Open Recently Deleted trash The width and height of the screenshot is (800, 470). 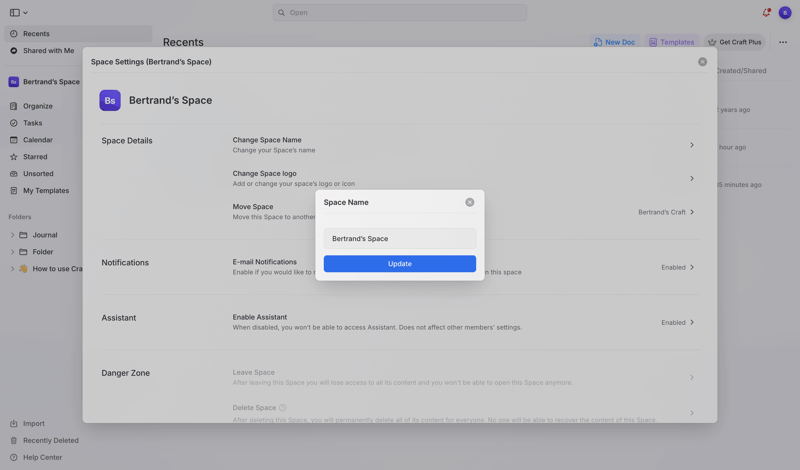click(50, 441)
